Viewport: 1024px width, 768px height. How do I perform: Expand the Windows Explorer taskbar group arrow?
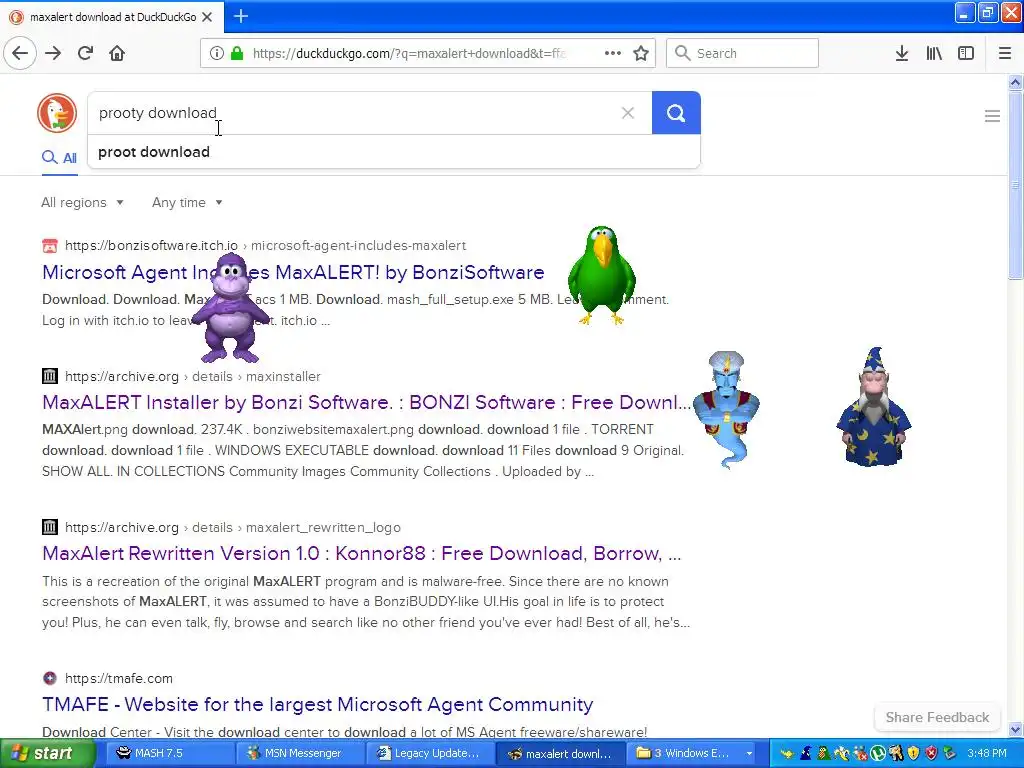tap(749, 753)
